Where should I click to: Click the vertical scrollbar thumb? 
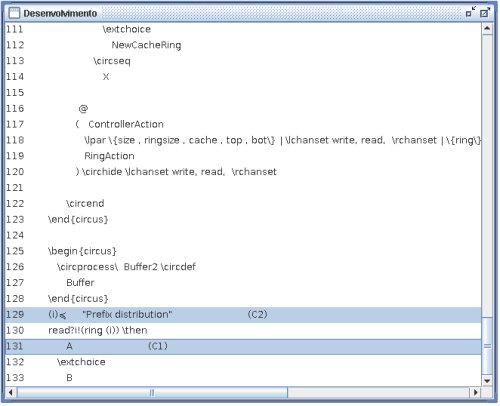click(487, 346)
